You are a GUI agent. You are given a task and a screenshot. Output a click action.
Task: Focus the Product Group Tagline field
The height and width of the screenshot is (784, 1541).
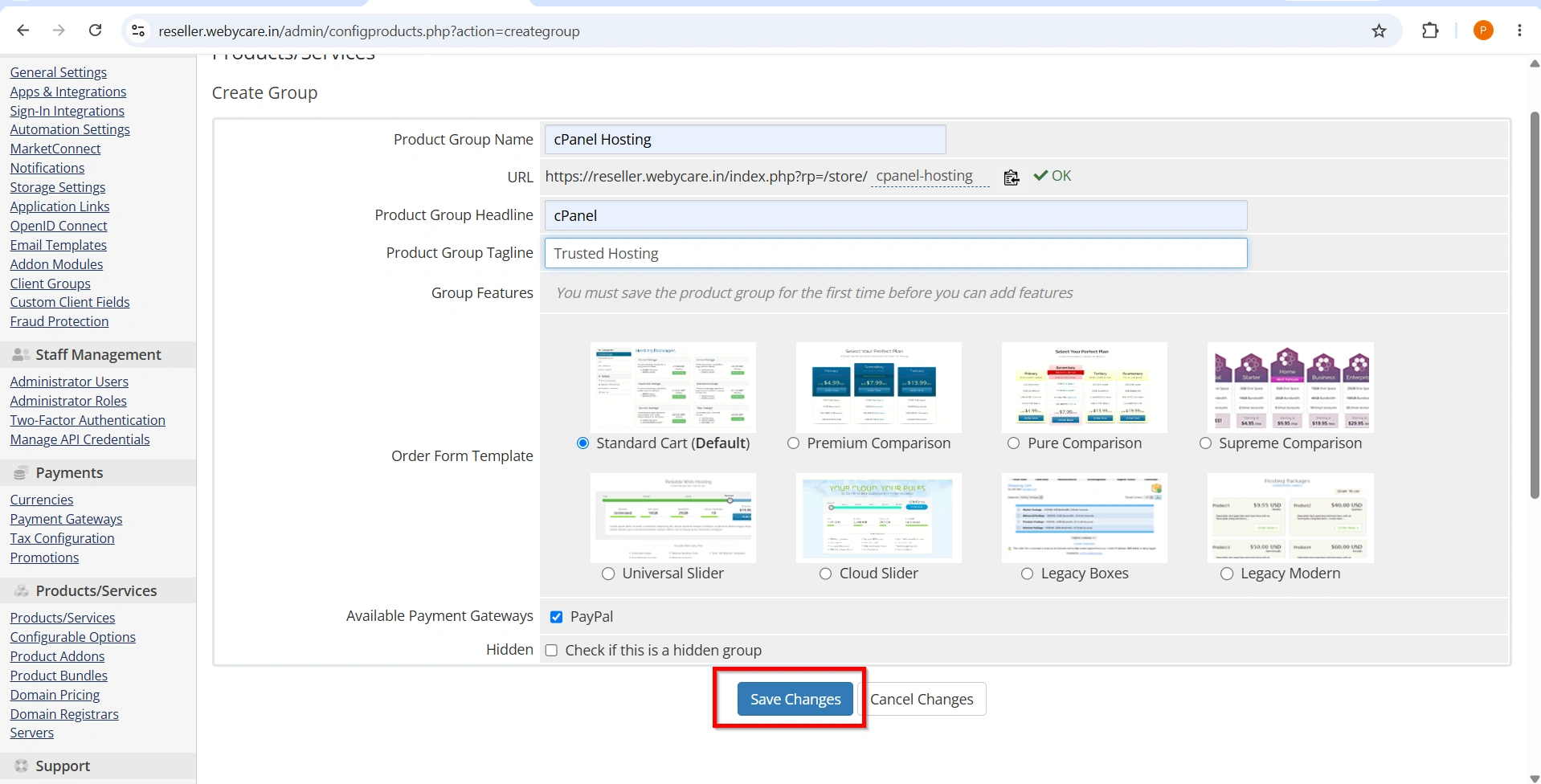[x=896, y=254]
